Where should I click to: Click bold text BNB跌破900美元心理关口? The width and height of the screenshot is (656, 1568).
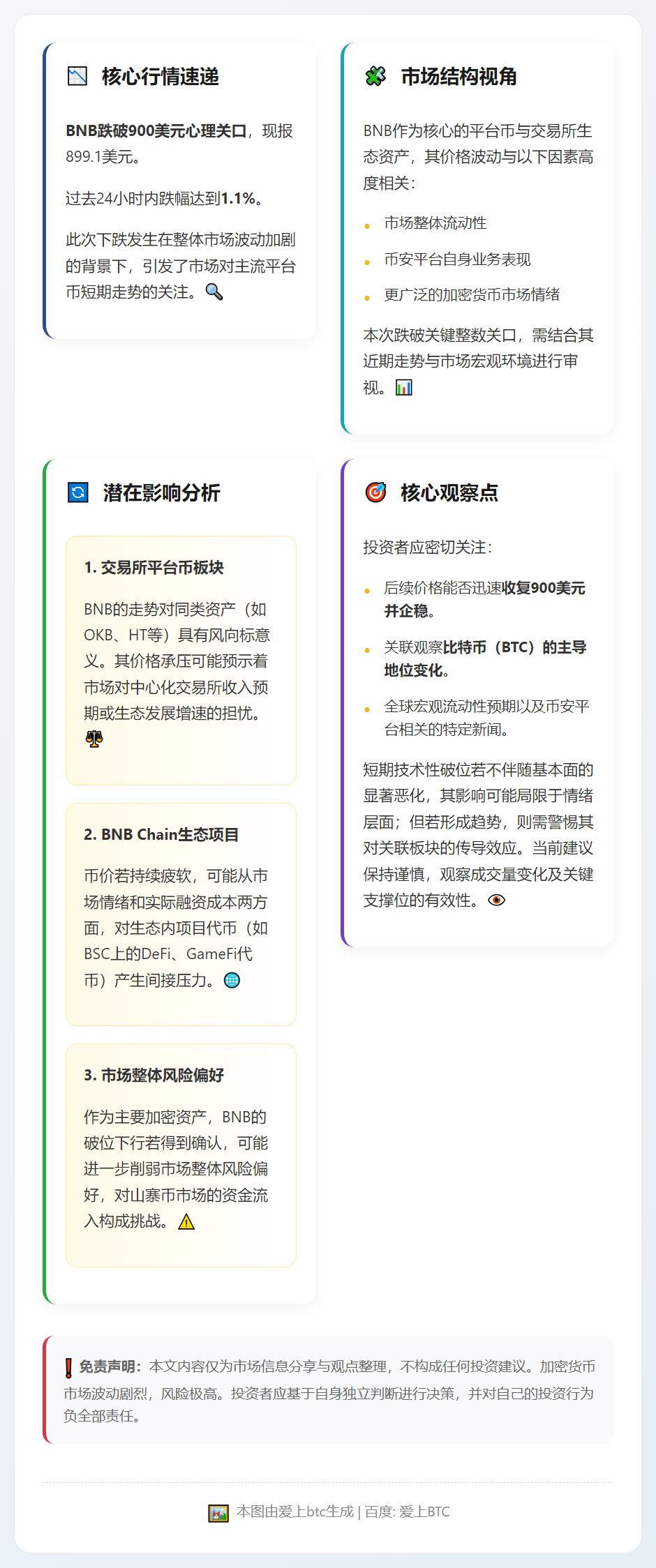pyautogui.click(x=156, y=131)
